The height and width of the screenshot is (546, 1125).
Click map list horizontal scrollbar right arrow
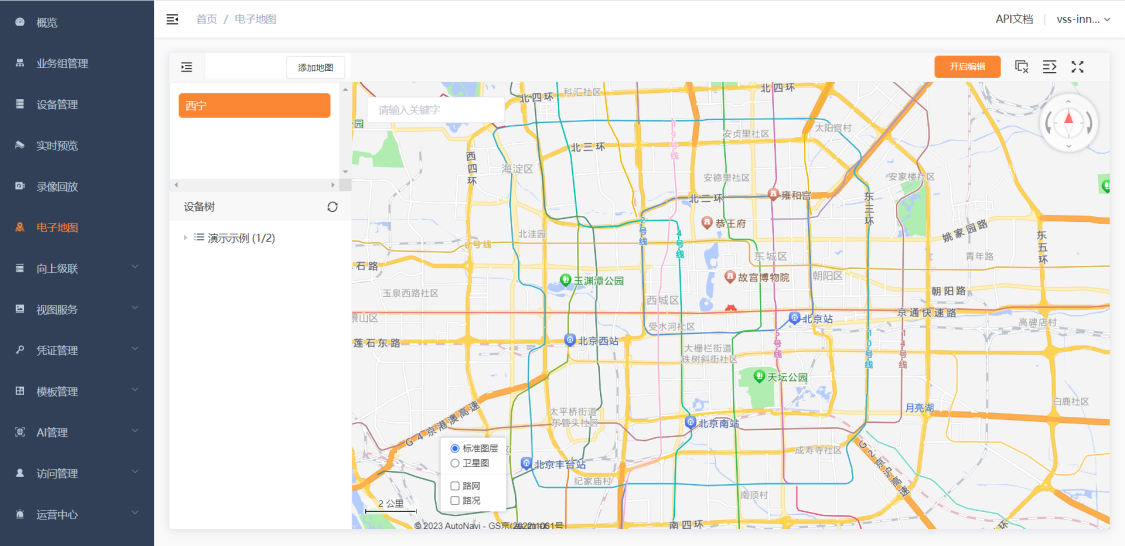(333, 185)
